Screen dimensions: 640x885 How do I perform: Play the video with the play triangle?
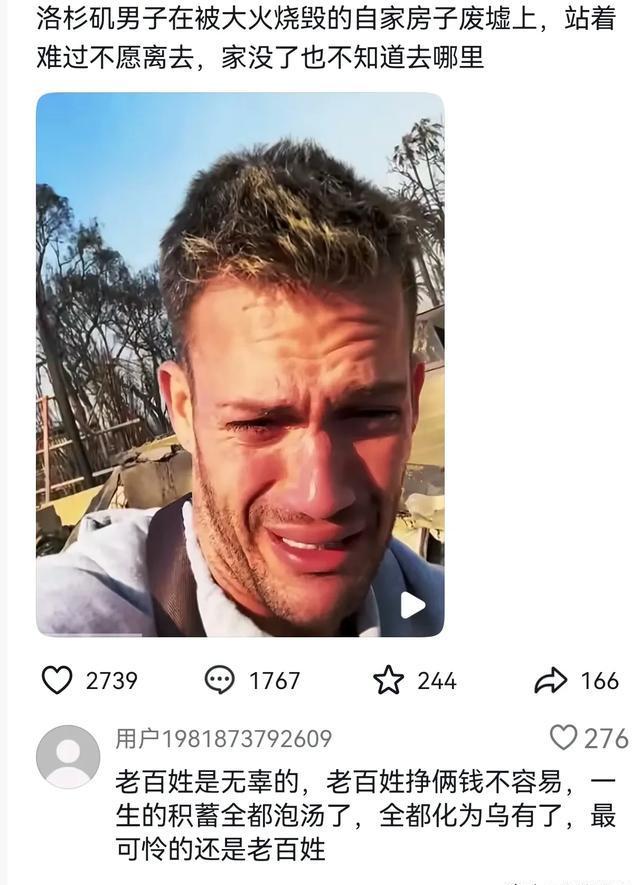tap(413, 605)
